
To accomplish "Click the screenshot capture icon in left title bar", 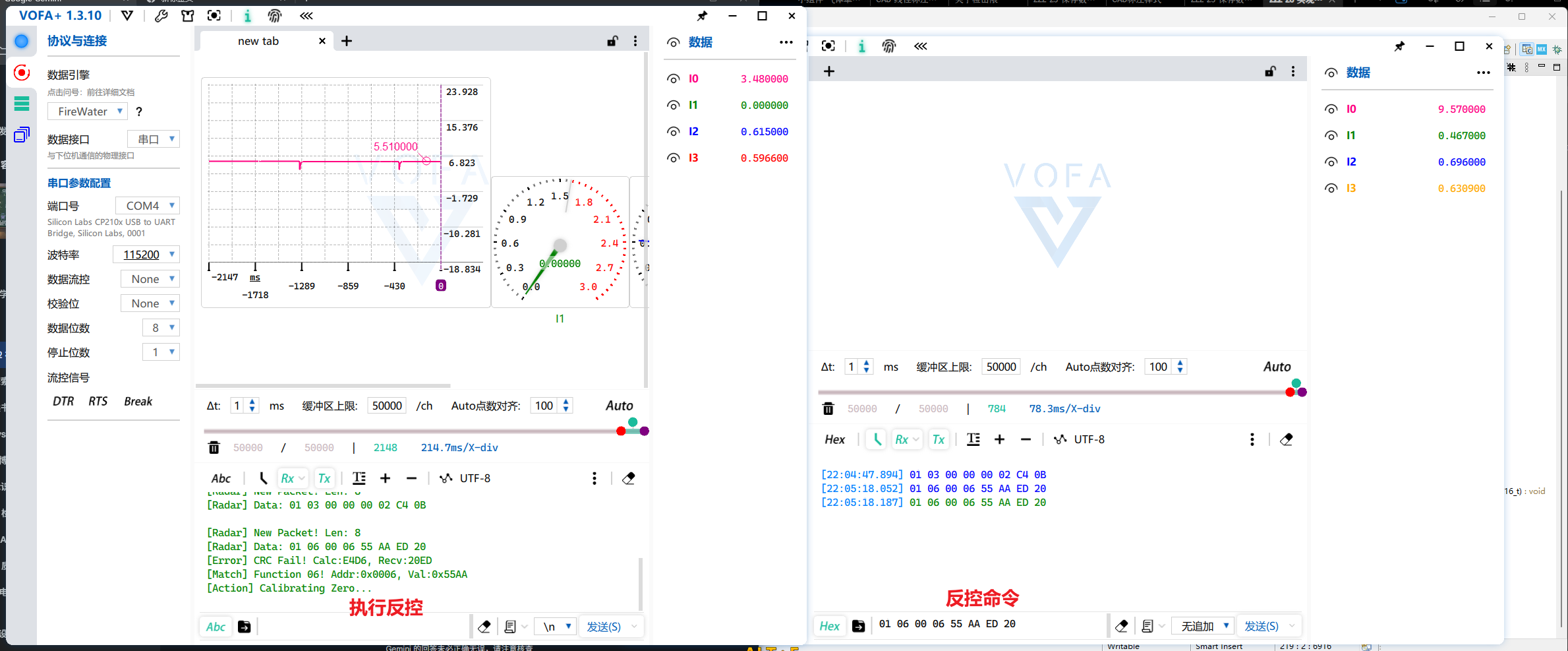I will coord(214,16).
